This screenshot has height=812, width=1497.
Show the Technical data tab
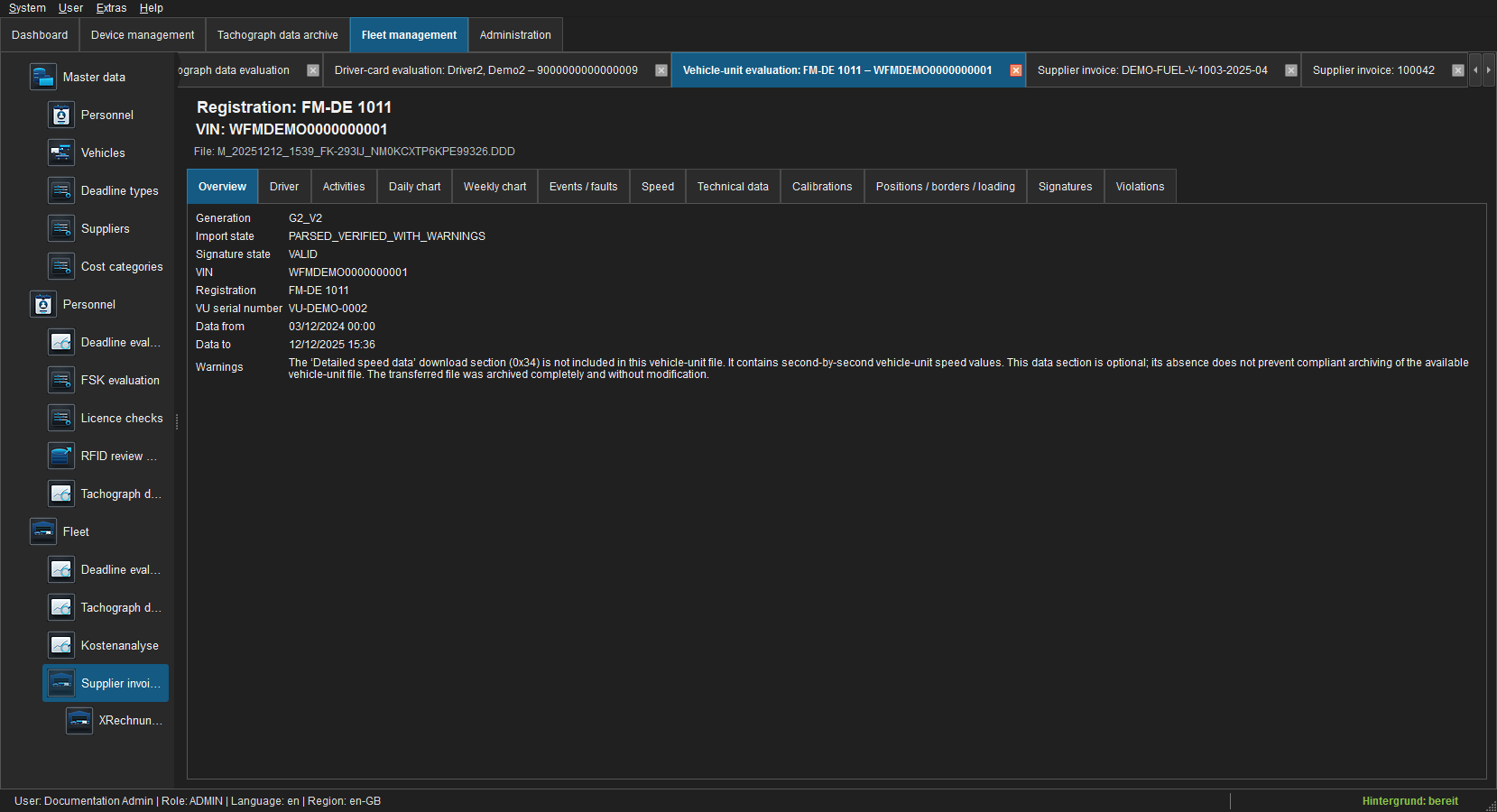[x=733, y=187]
